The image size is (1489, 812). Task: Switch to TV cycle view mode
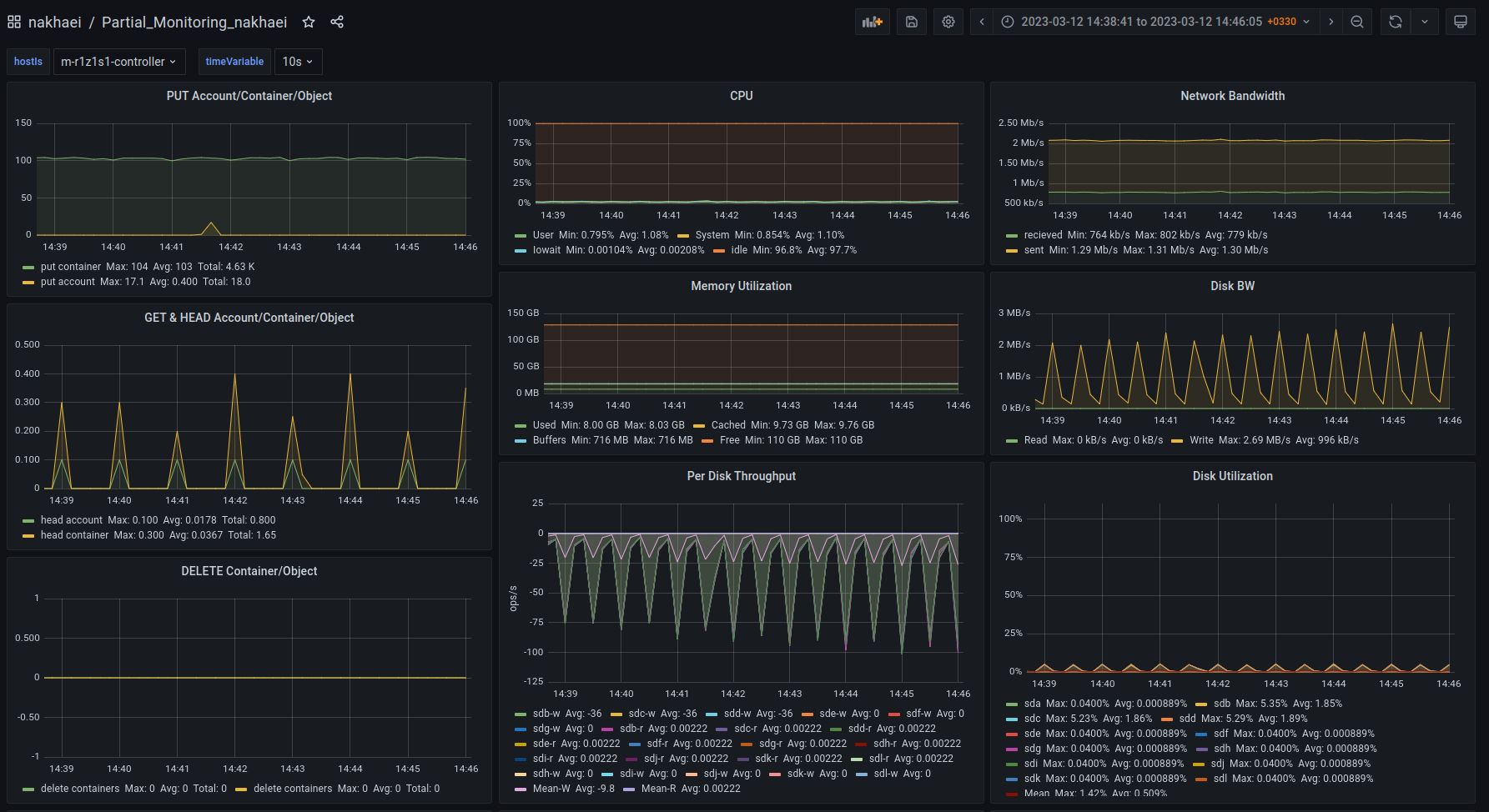[x=1460, y=22]
